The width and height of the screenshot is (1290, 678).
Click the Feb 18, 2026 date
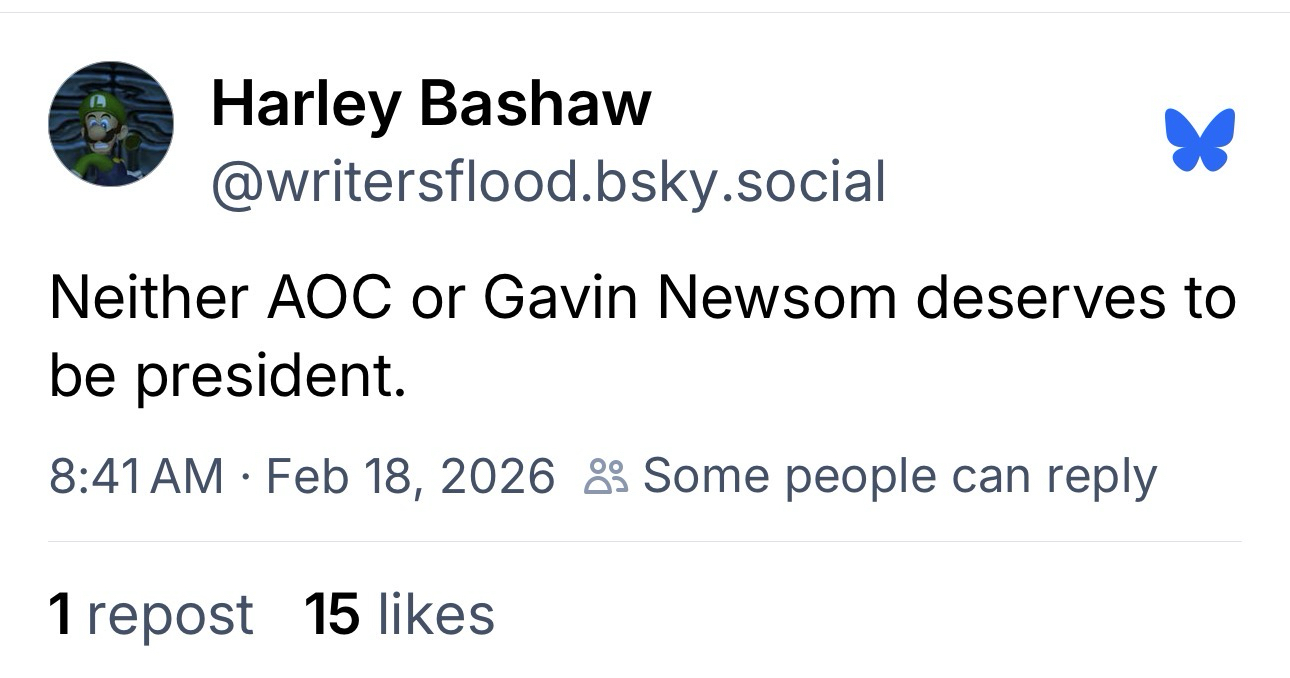click(x=410, y=476)
